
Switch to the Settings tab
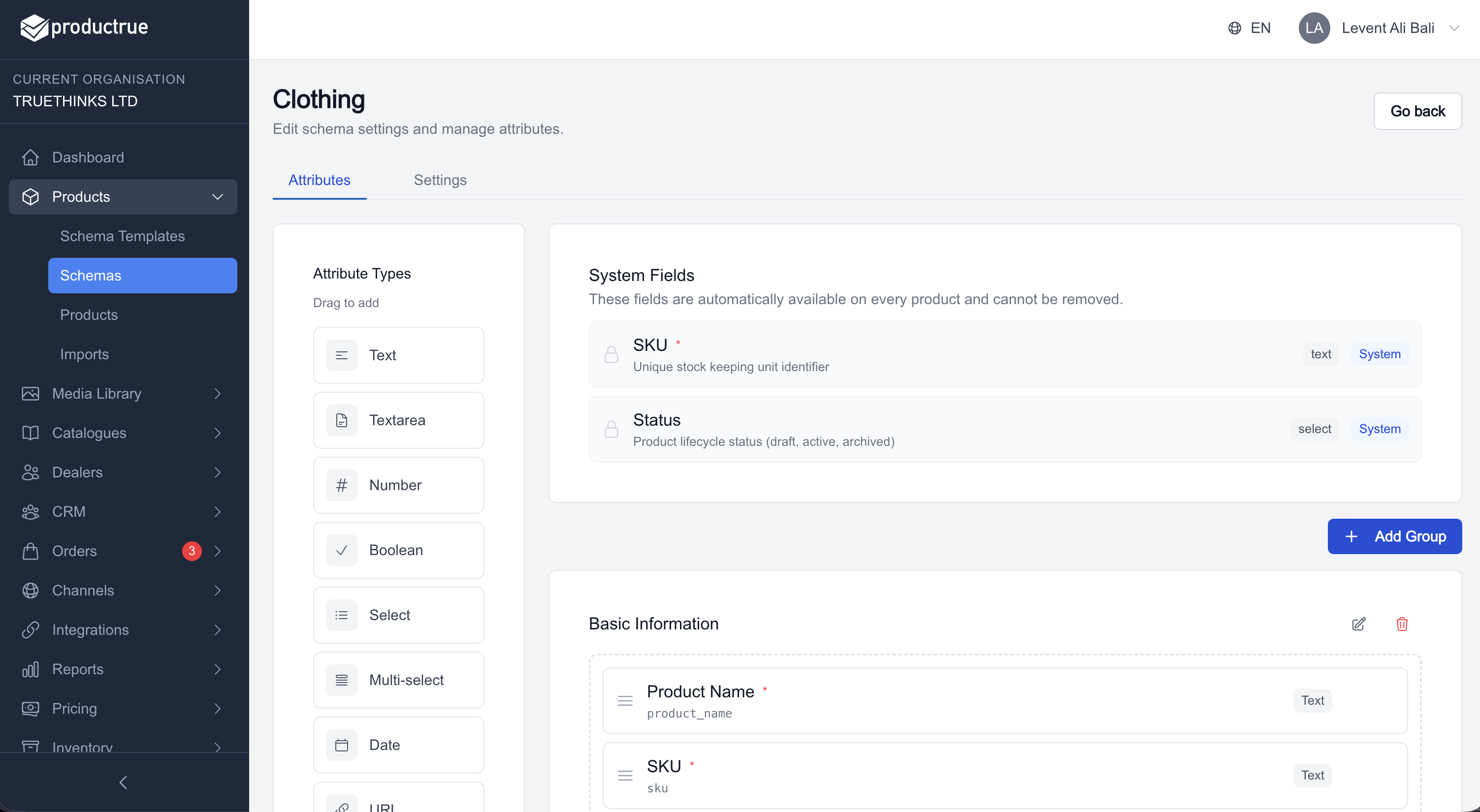point(440,180)
